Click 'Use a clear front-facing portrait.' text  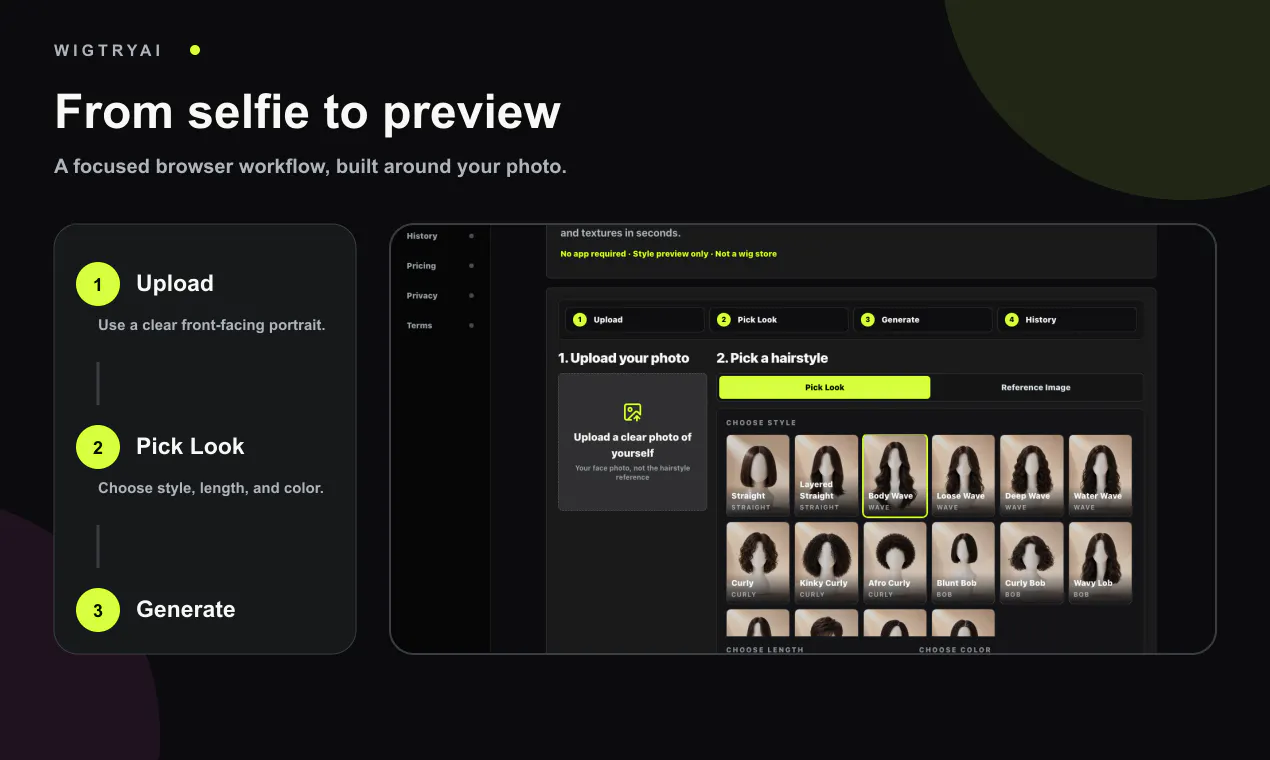(212, 325)
